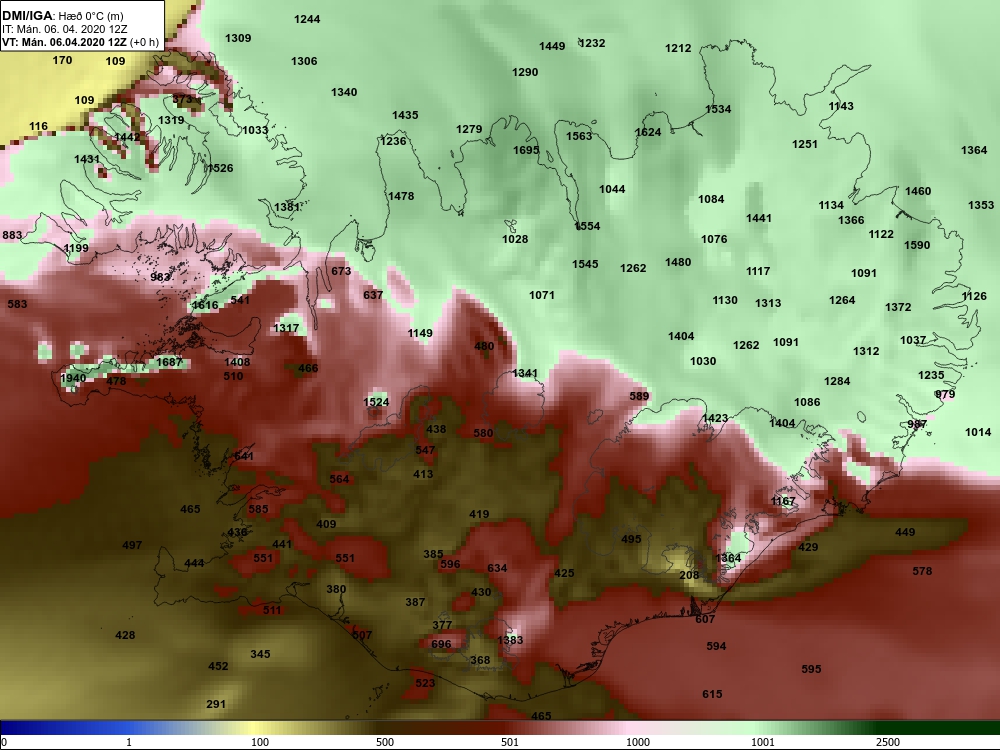
Task: Select the value 1524
Action: (x=376, y=402)
